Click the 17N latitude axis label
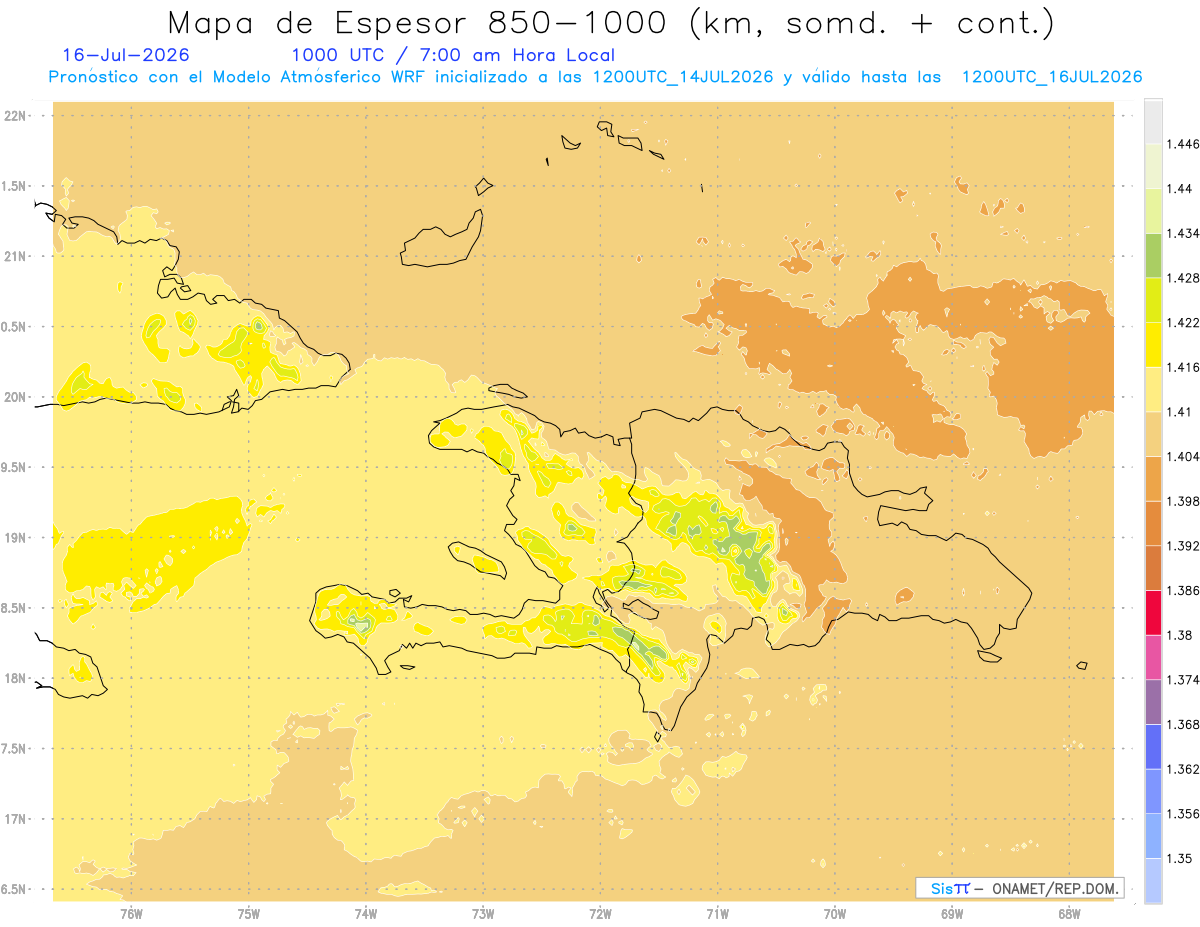This screenshot has width=1200, height=927. (x=16, y=820)
